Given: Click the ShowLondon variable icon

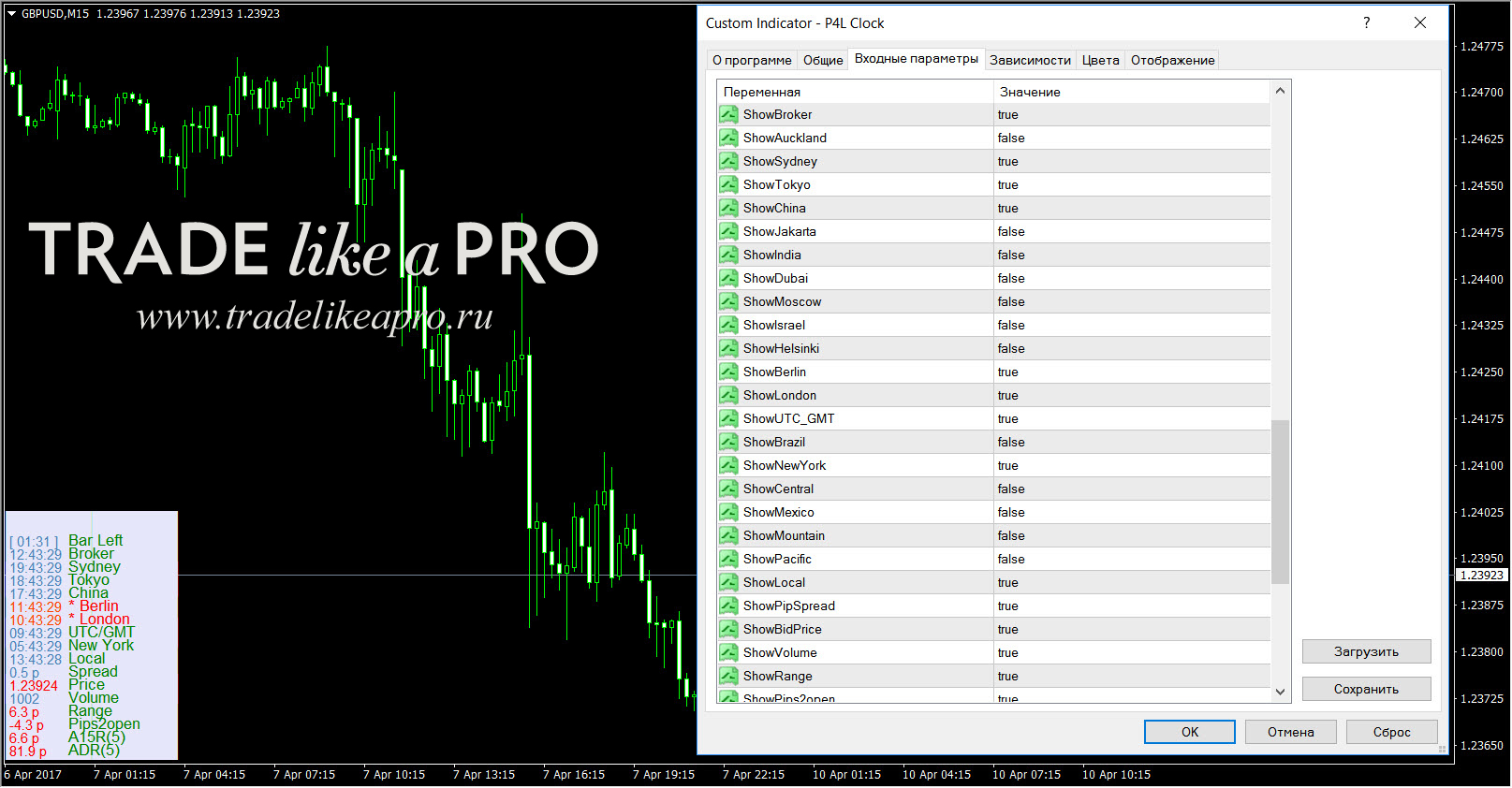Looking at the screenshot, I should tap(728, 395).
